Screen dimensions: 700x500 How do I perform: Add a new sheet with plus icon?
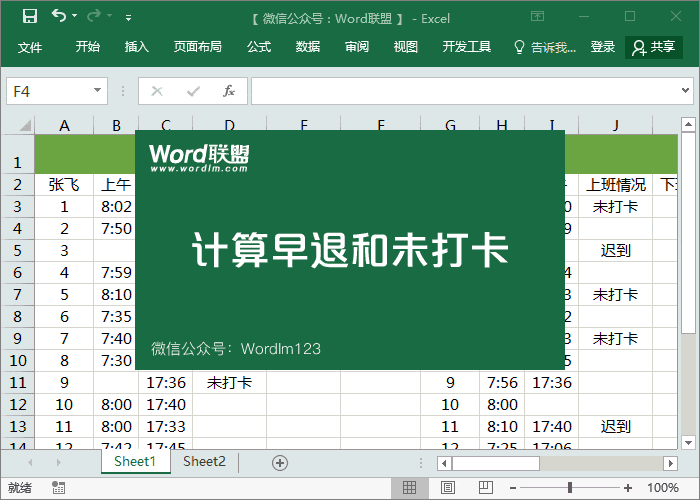point(280,462)
